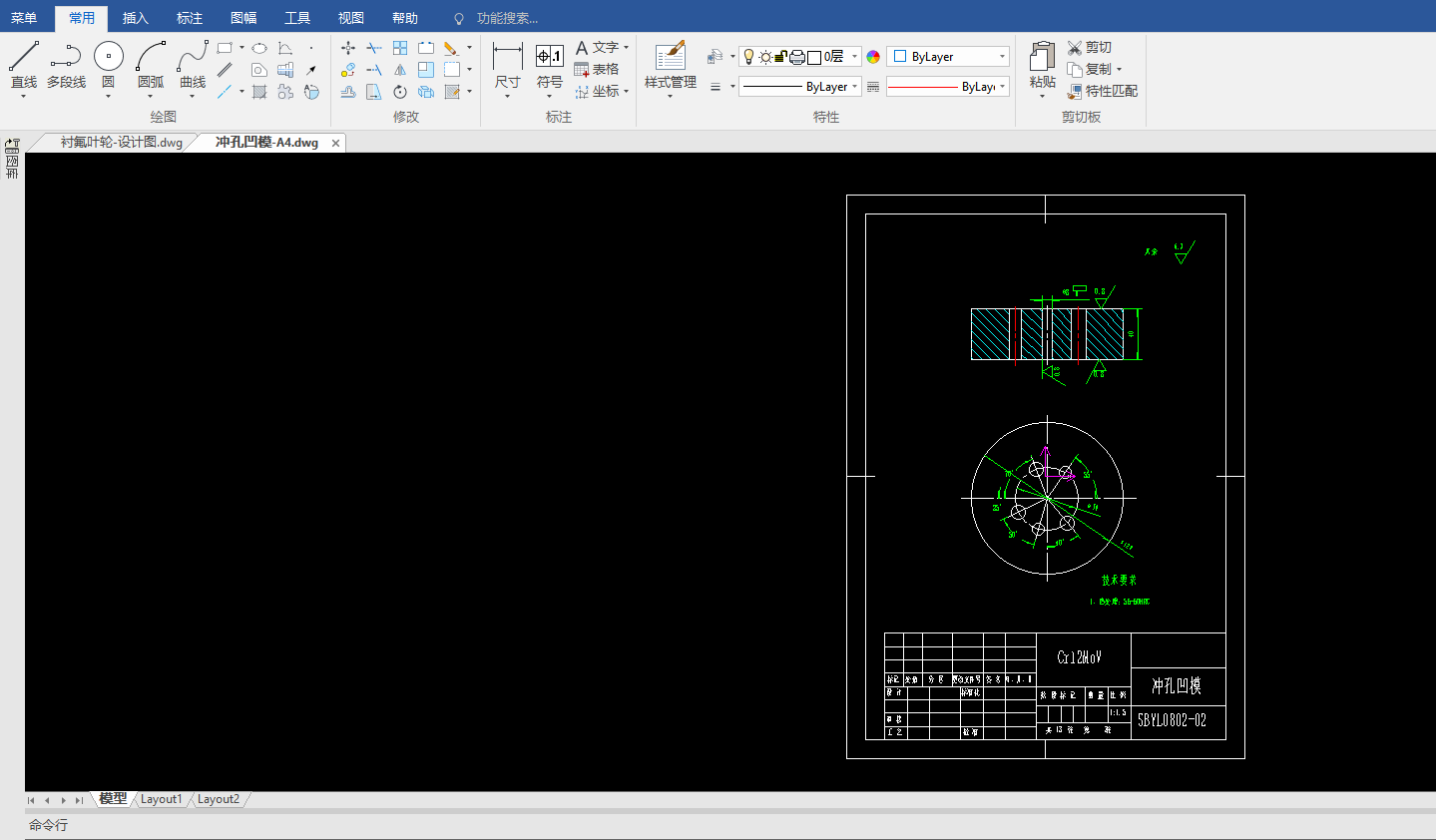This screenshot has width=1436, height=840.
Task: Toggle the layer freeze sun icon
Action: (765, 57)
